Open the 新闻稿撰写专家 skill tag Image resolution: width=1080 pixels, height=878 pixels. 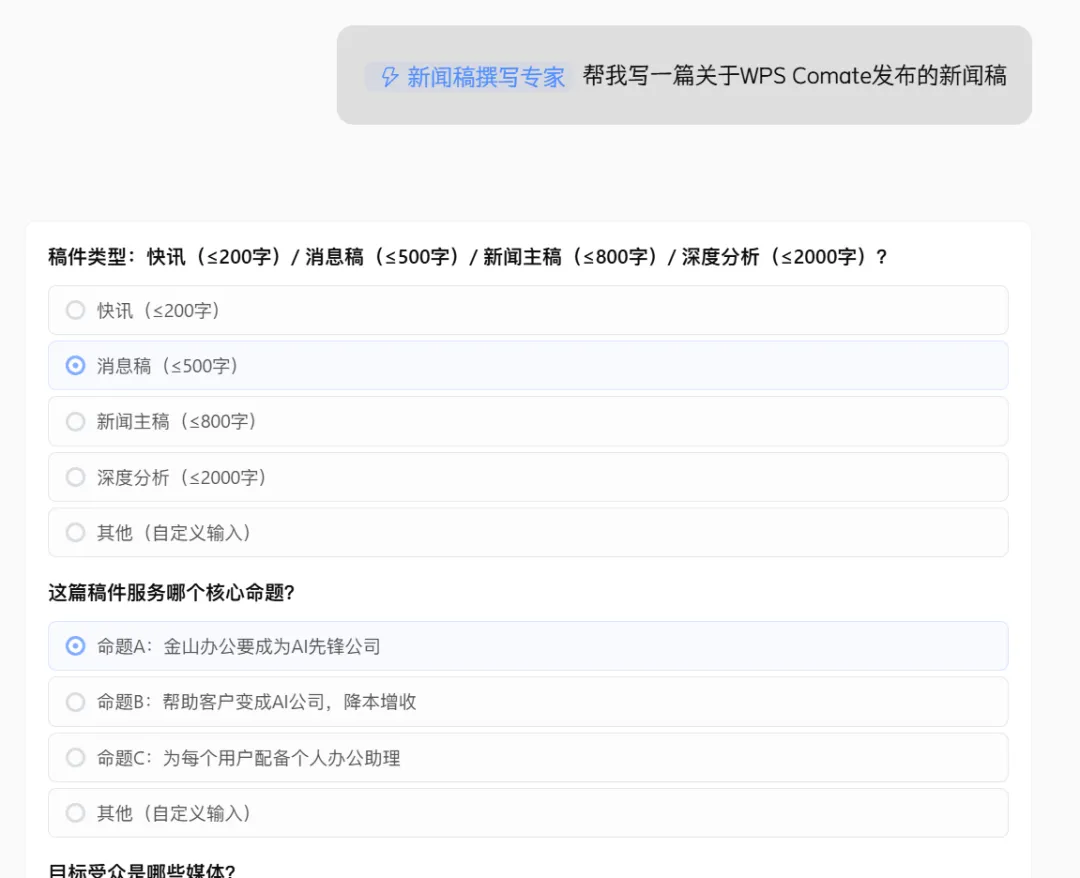468,76
